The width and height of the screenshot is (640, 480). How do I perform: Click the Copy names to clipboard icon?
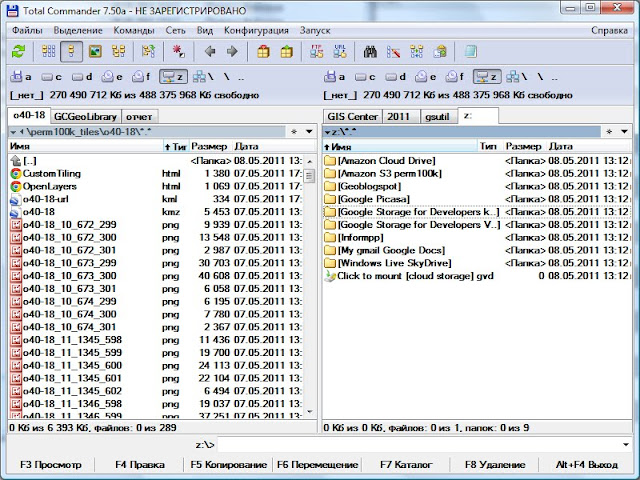[440, 52]
